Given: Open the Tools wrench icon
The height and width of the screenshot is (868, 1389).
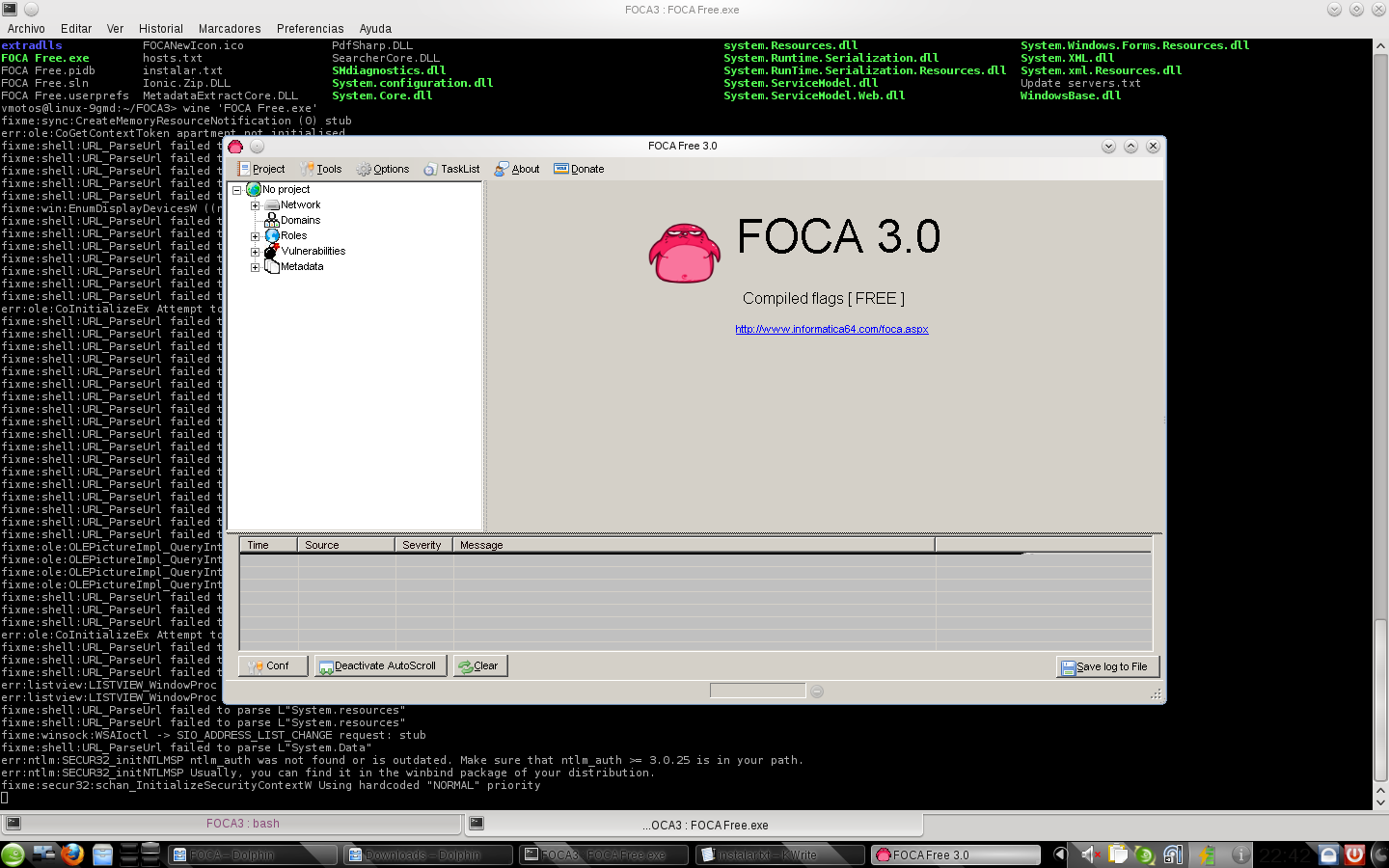Looking at the screenshot, I should (x=308, y=169).
